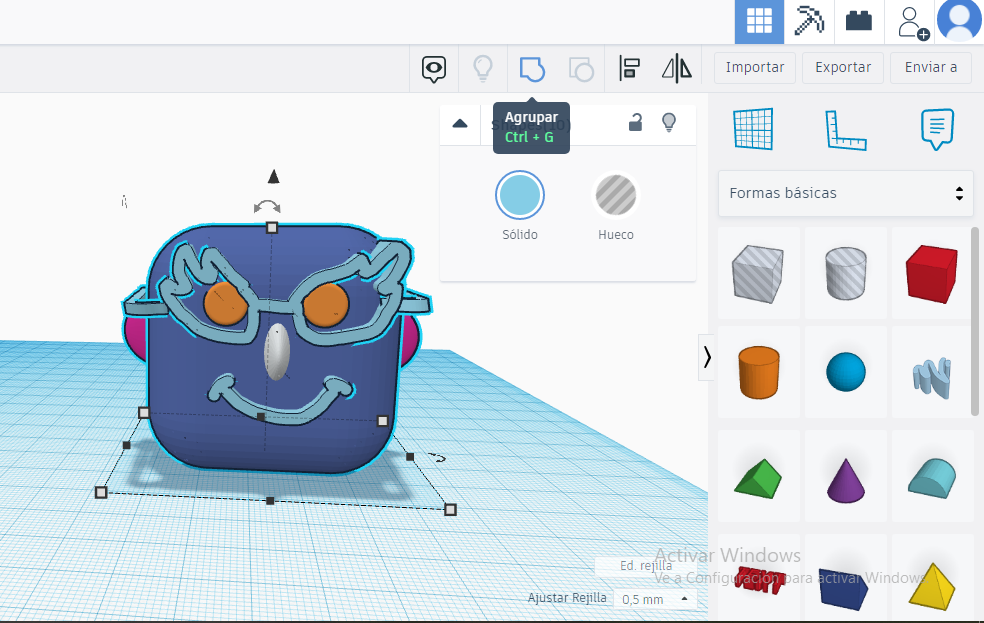Click the Enviar a button
The height and width of the screenshot is (623, 984).
(931, 68)
